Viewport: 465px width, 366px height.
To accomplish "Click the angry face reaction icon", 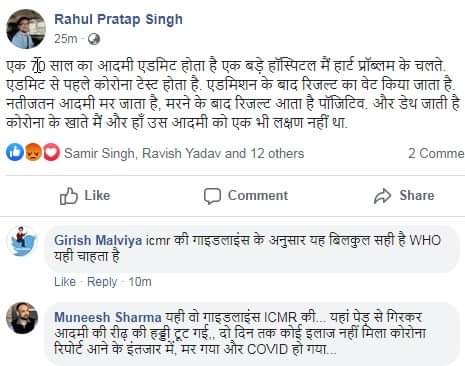I will (x=33, y=152).
